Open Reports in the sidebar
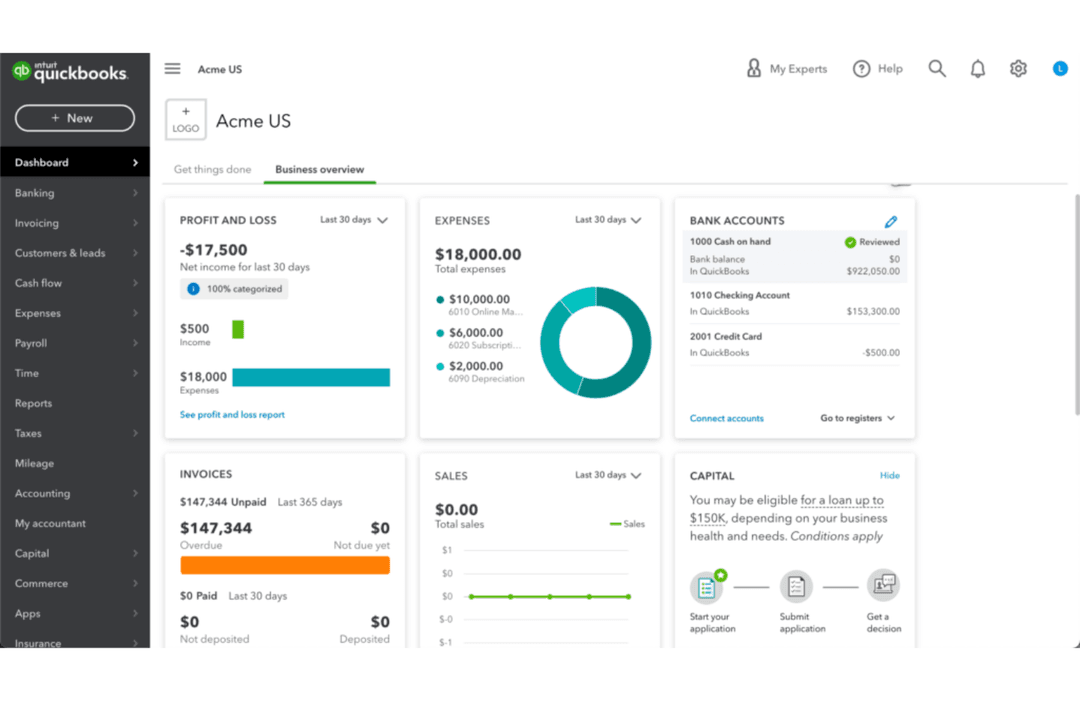 pyautogui.click(x=75, y=403)
